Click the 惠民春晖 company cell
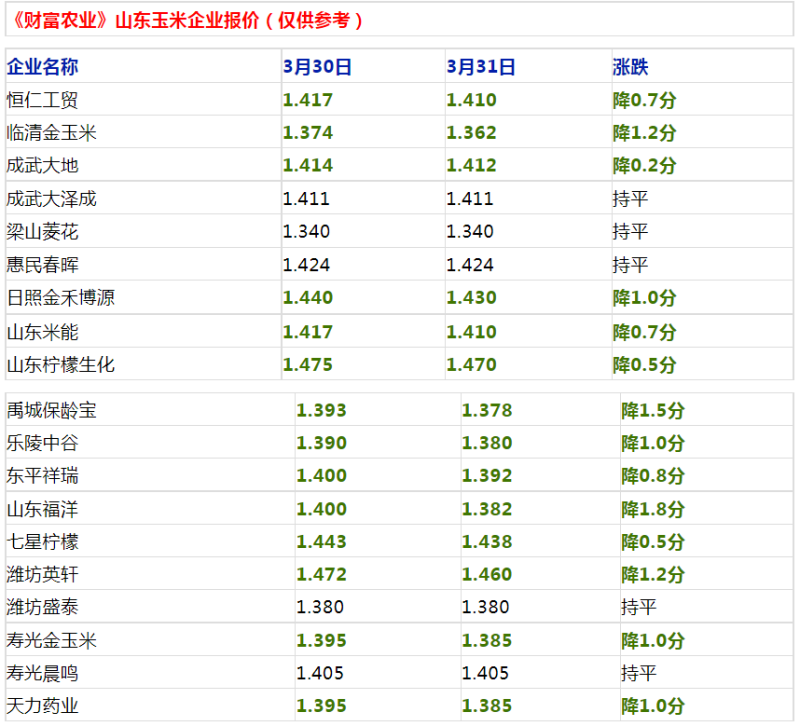Image resolution: width=800 pixels, height=726 pixels. coord(42,265)
